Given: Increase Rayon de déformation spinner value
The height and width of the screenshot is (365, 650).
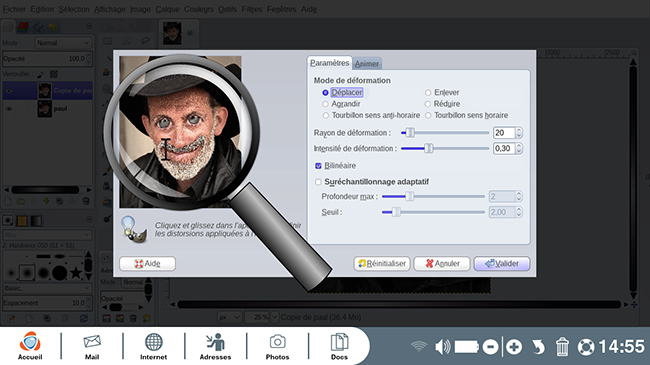Looking at the screenshot, I should [x=519, y=130].
